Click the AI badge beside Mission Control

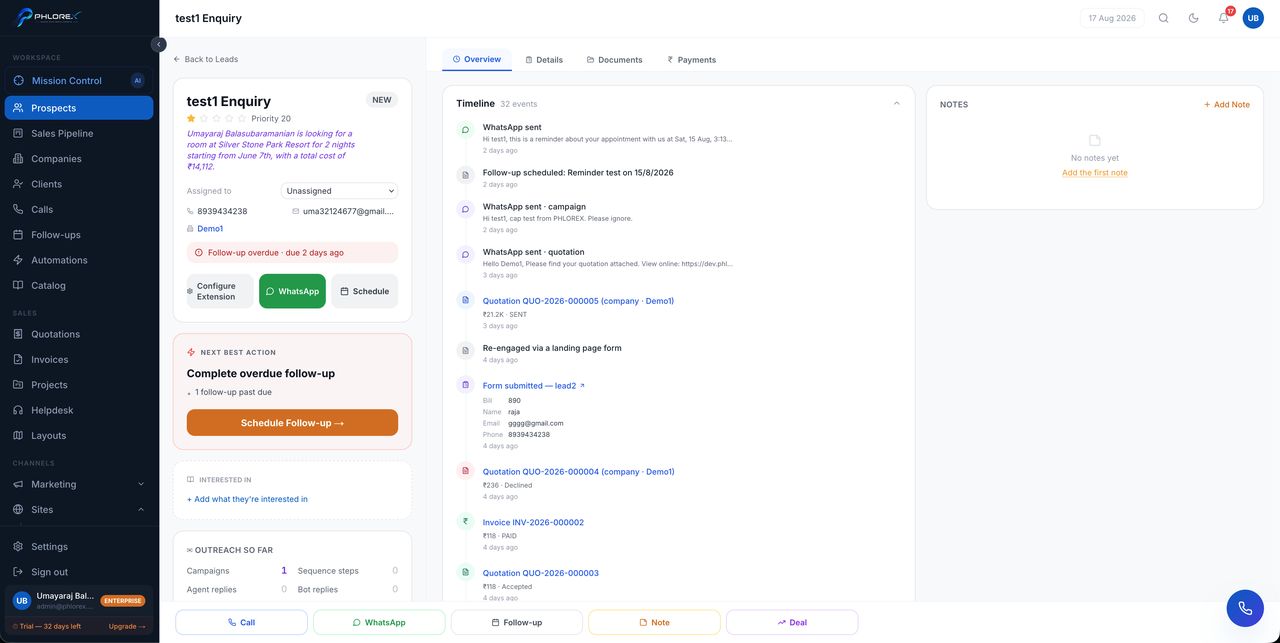click(x=138, y=80)
